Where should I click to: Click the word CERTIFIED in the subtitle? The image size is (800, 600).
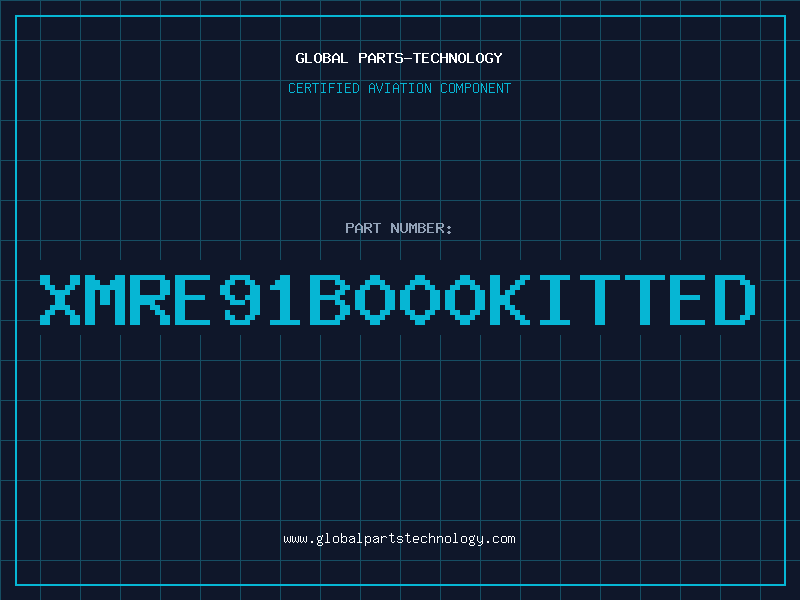coord(324,88)
